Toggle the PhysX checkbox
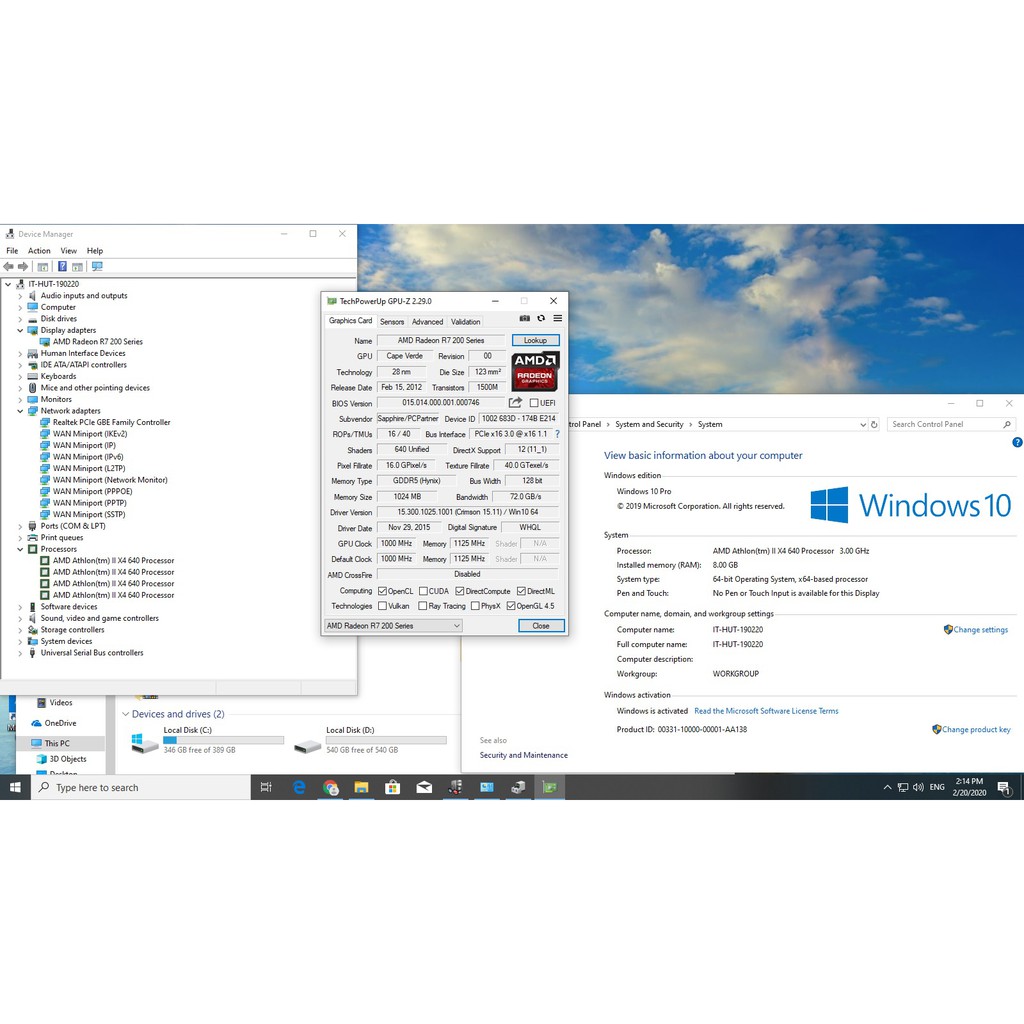The width and height of the screenshot is (1024, 1024). point(475,606)
